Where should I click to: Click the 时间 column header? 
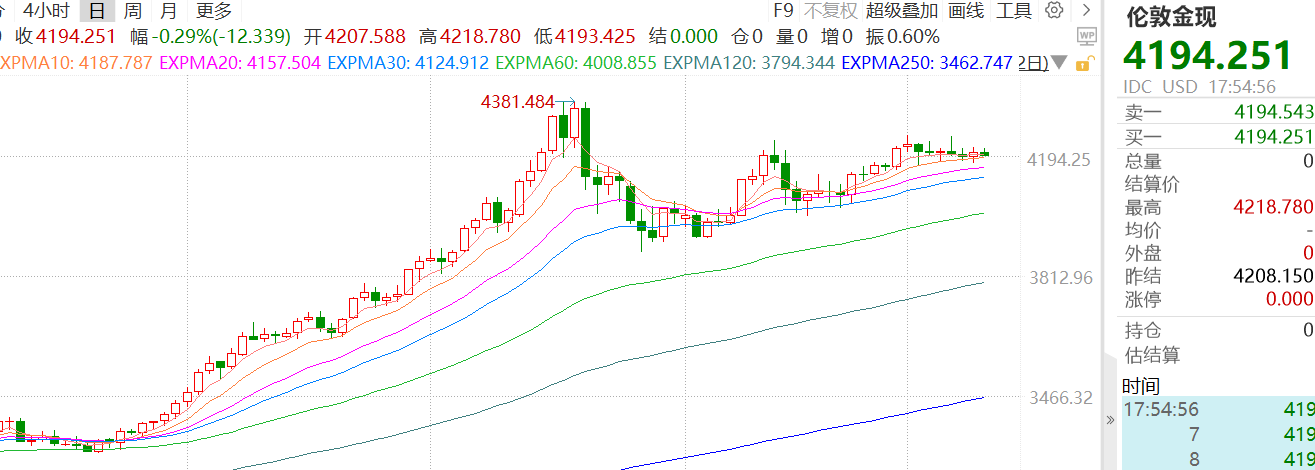coord(1141,385)
